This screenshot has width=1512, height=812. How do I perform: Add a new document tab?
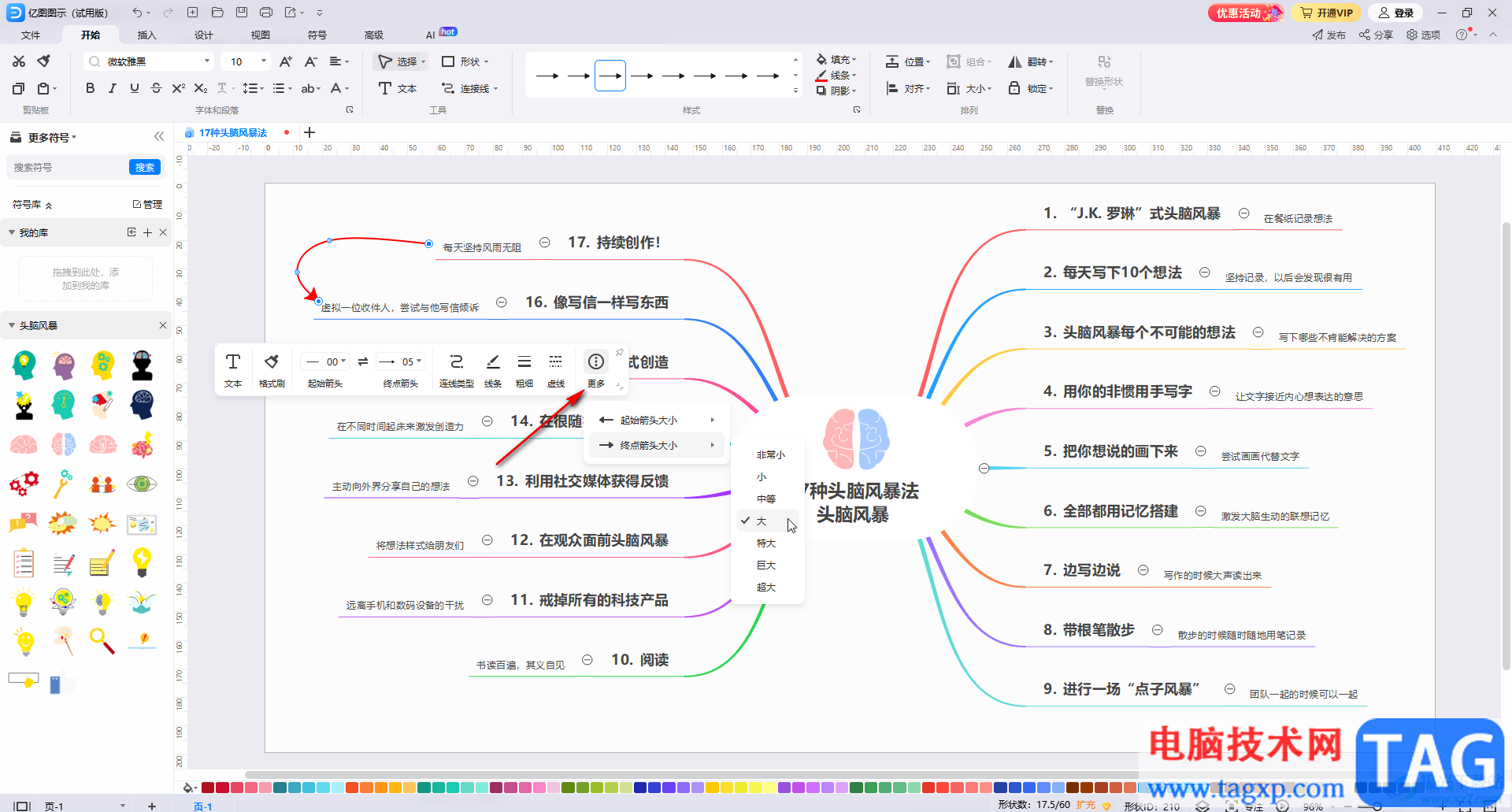tap(309, 132)
